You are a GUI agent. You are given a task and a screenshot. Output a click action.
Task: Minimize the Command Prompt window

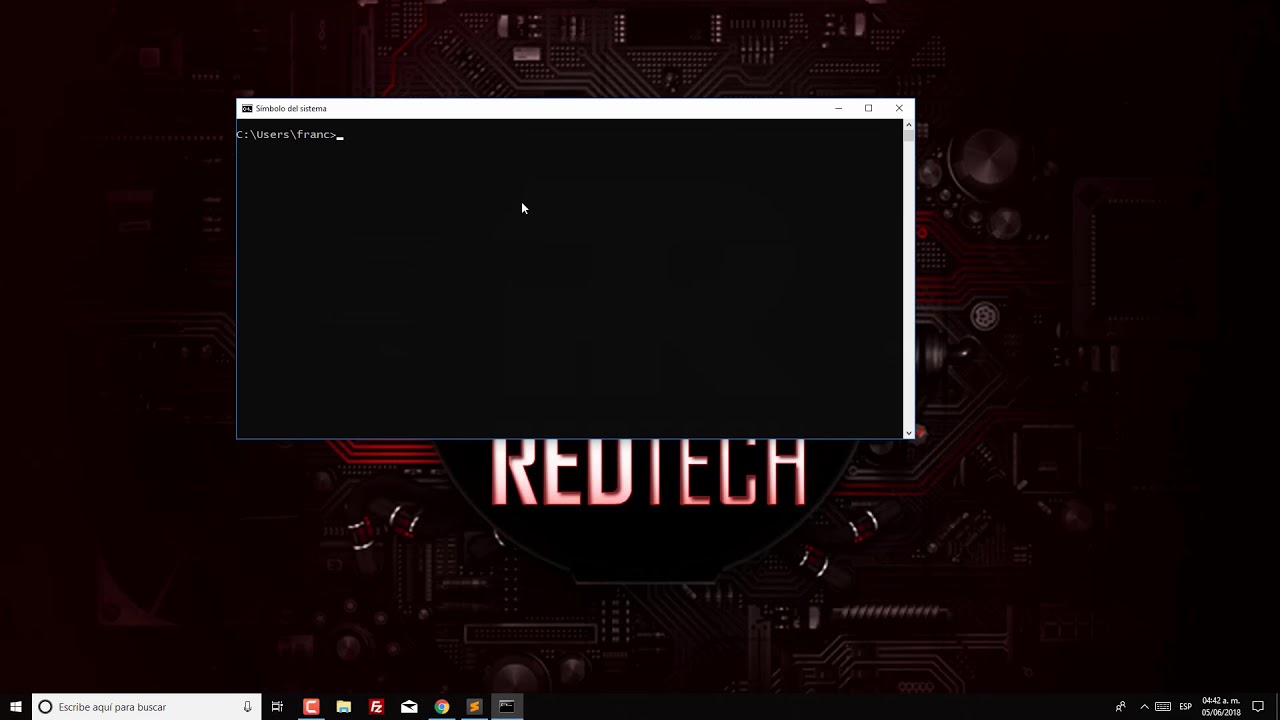pos(838,108)
